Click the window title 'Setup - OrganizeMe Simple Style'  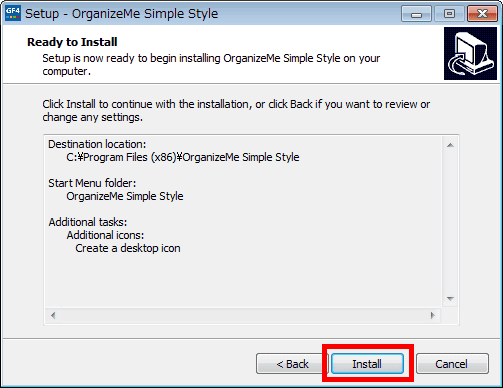[121, 14]
